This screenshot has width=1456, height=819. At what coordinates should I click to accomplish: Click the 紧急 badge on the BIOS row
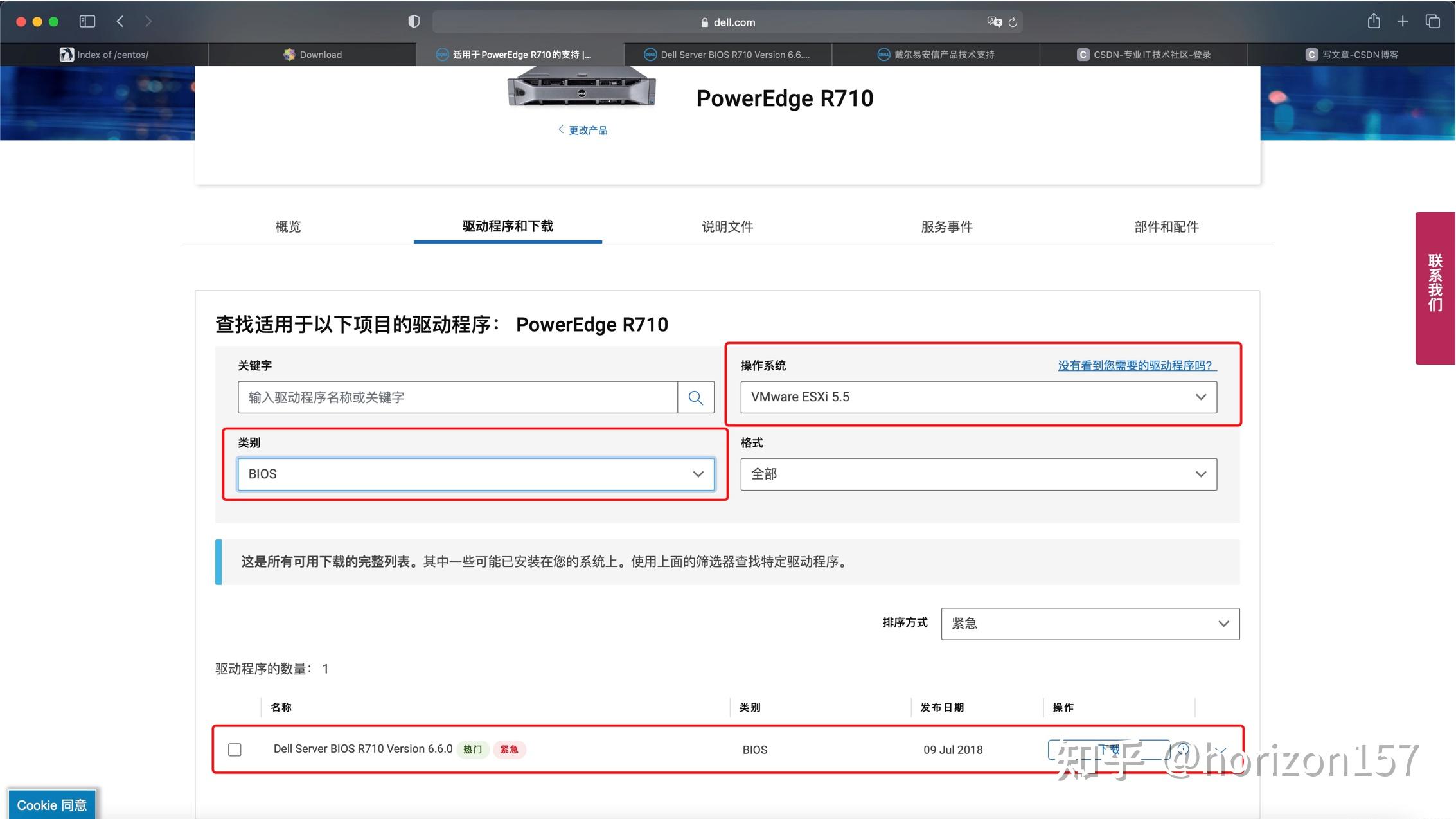tap(510, 750)
